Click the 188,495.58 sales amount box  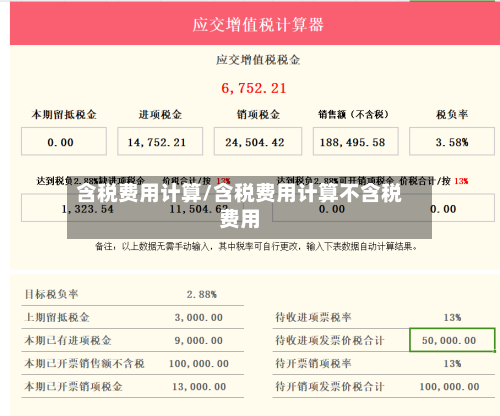[356, 141]
